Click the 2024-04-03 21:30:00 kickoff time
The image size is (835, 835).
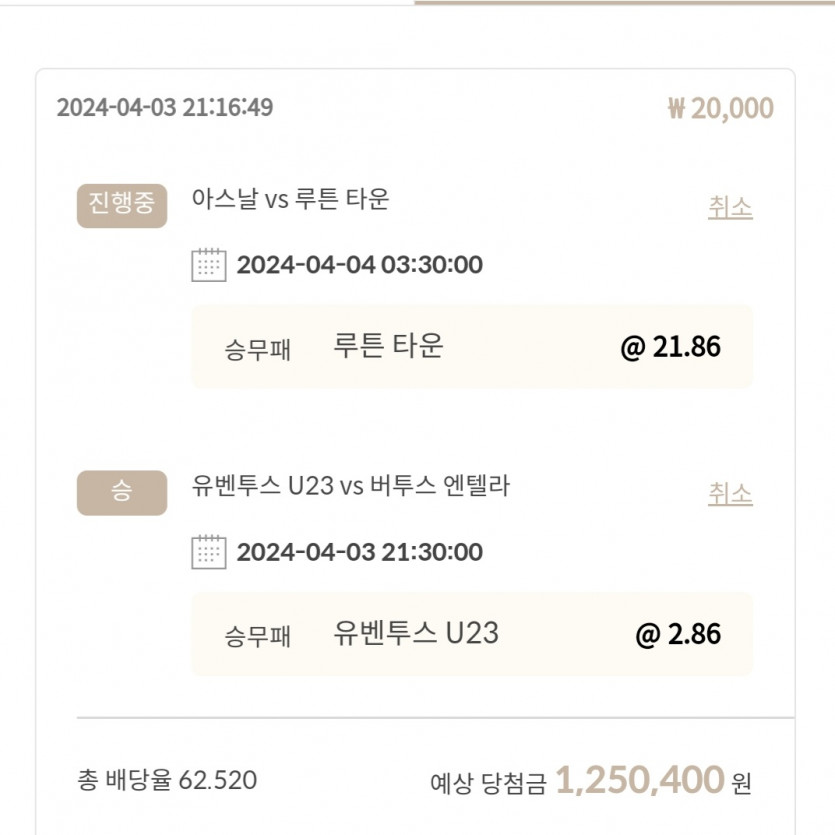359,552
